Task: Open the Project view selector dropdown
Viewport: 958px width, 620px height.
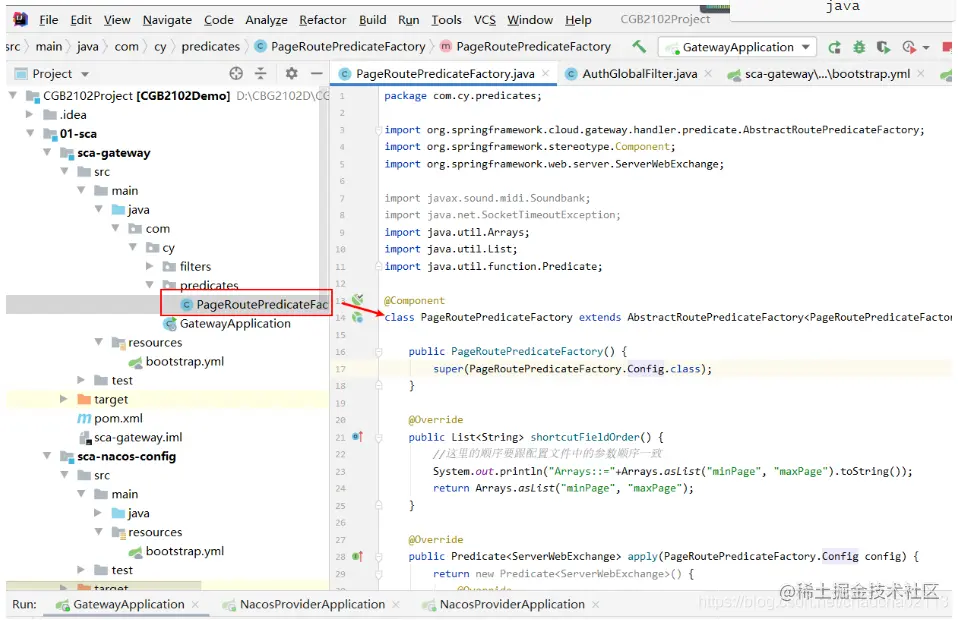Action: click(85, 74)
